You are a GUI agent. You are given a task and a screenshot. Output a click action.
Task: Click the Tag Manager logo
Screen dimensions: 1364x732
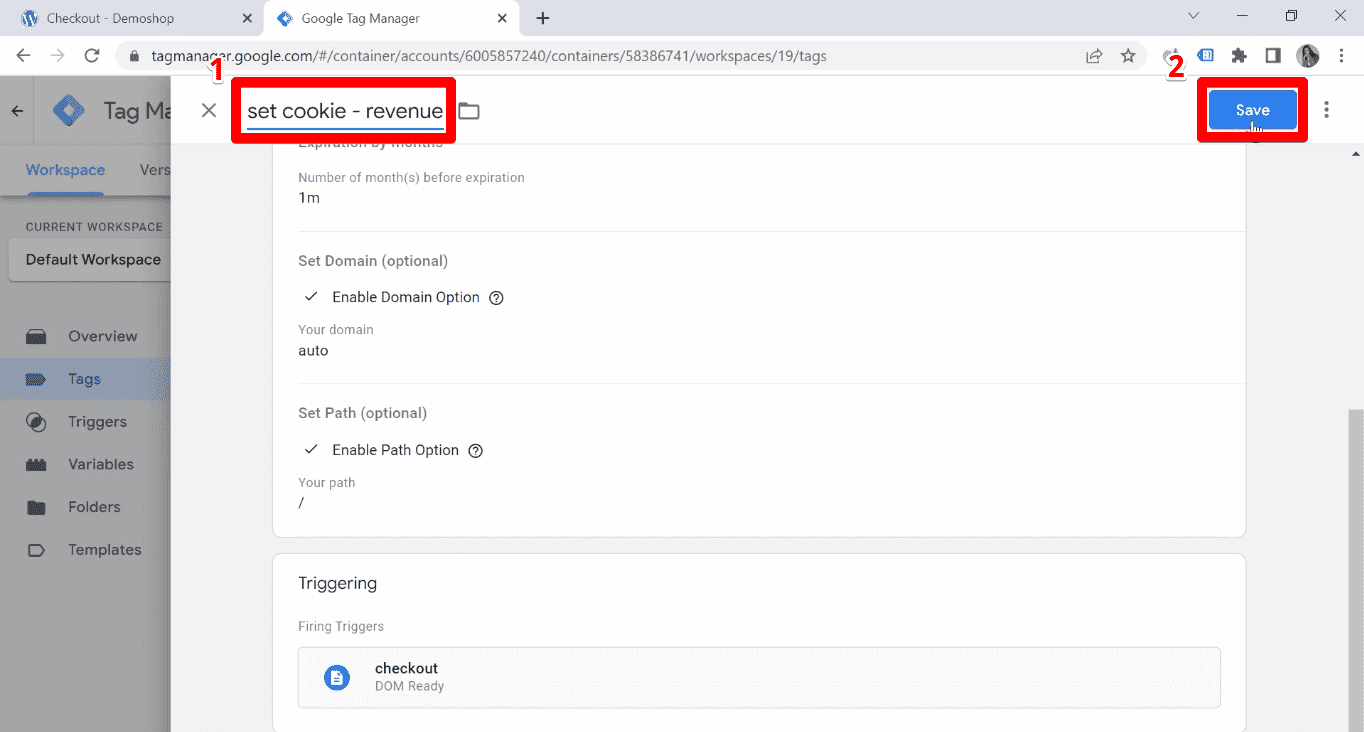[x=68, y=110]
